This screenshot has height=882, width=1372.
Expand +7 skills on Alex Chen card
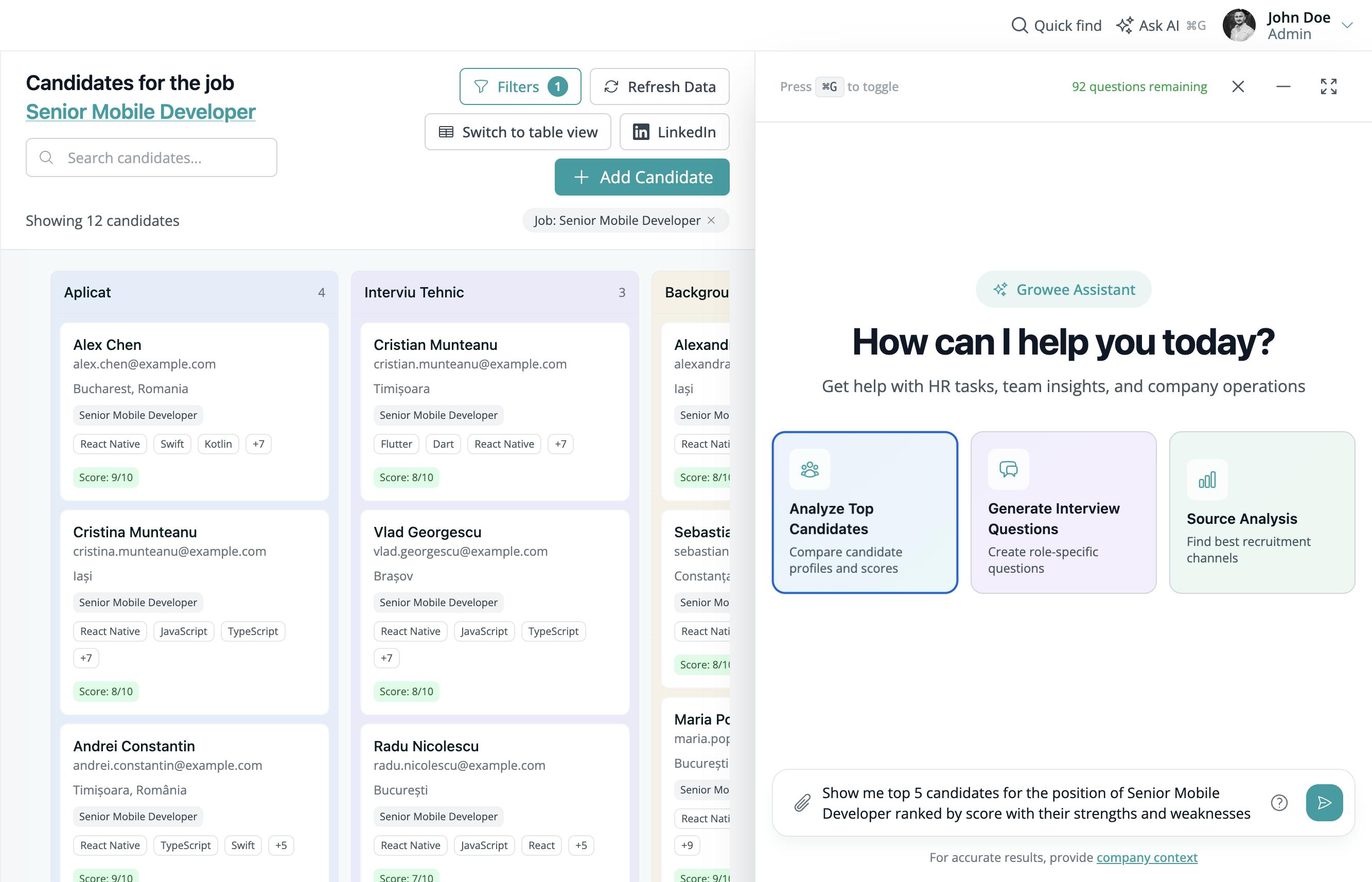pos(258,444)
